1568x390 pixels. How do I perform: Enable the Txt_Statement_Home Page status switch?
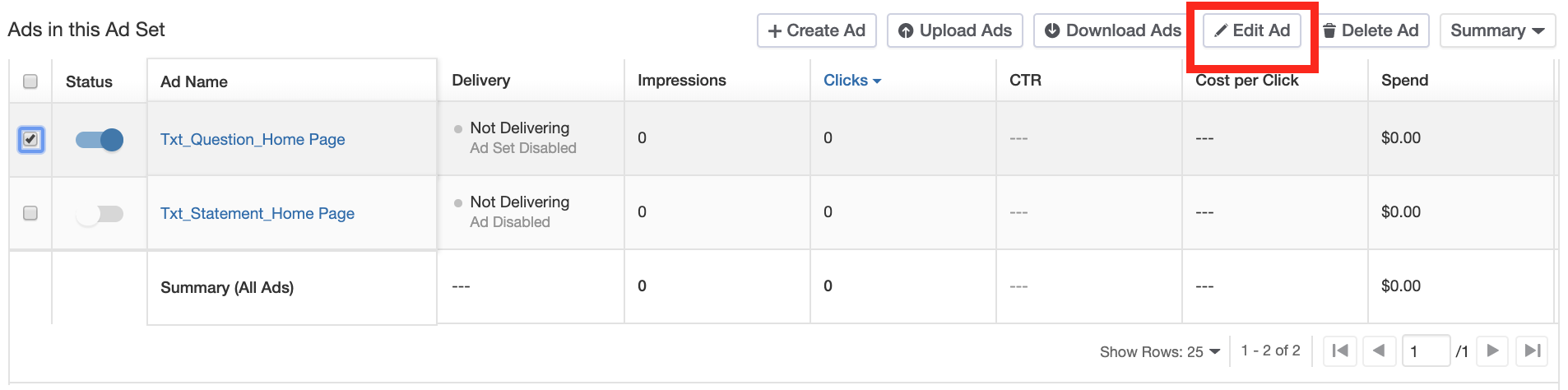coord(100,214)
